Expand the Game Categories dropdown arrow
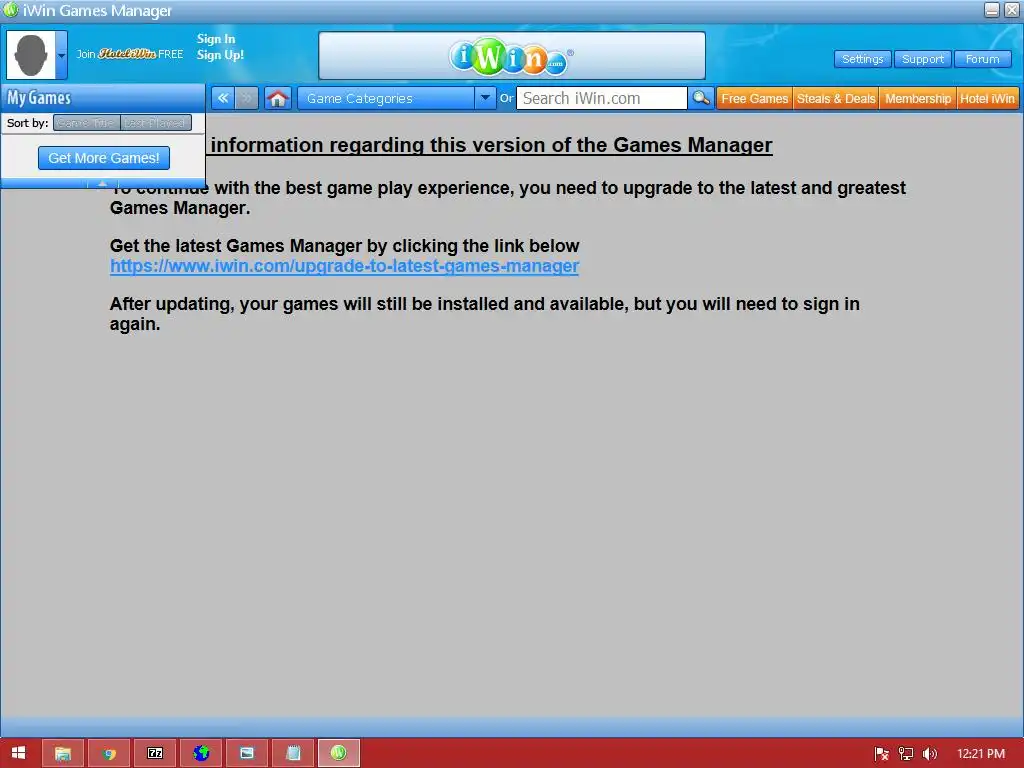The width and height of the screenshot is (1024, 768). (x=485, y=99)
